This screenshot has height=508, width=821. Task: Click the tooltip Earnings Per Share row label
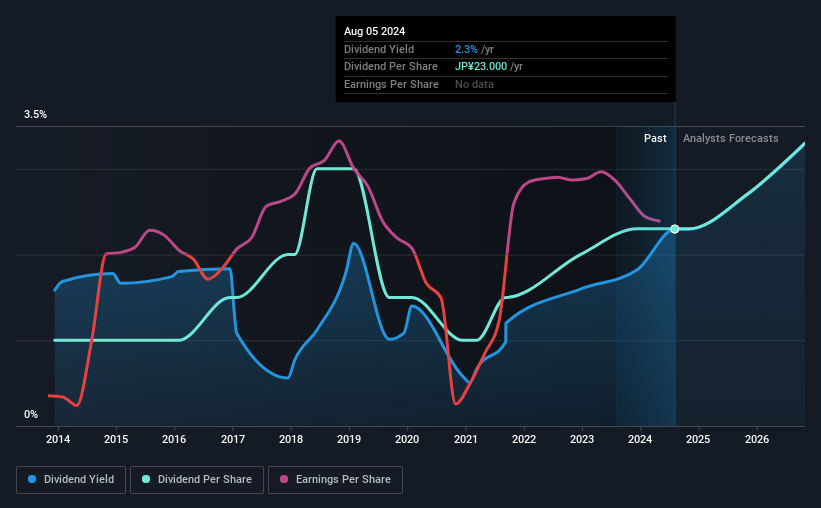(391, 84)
